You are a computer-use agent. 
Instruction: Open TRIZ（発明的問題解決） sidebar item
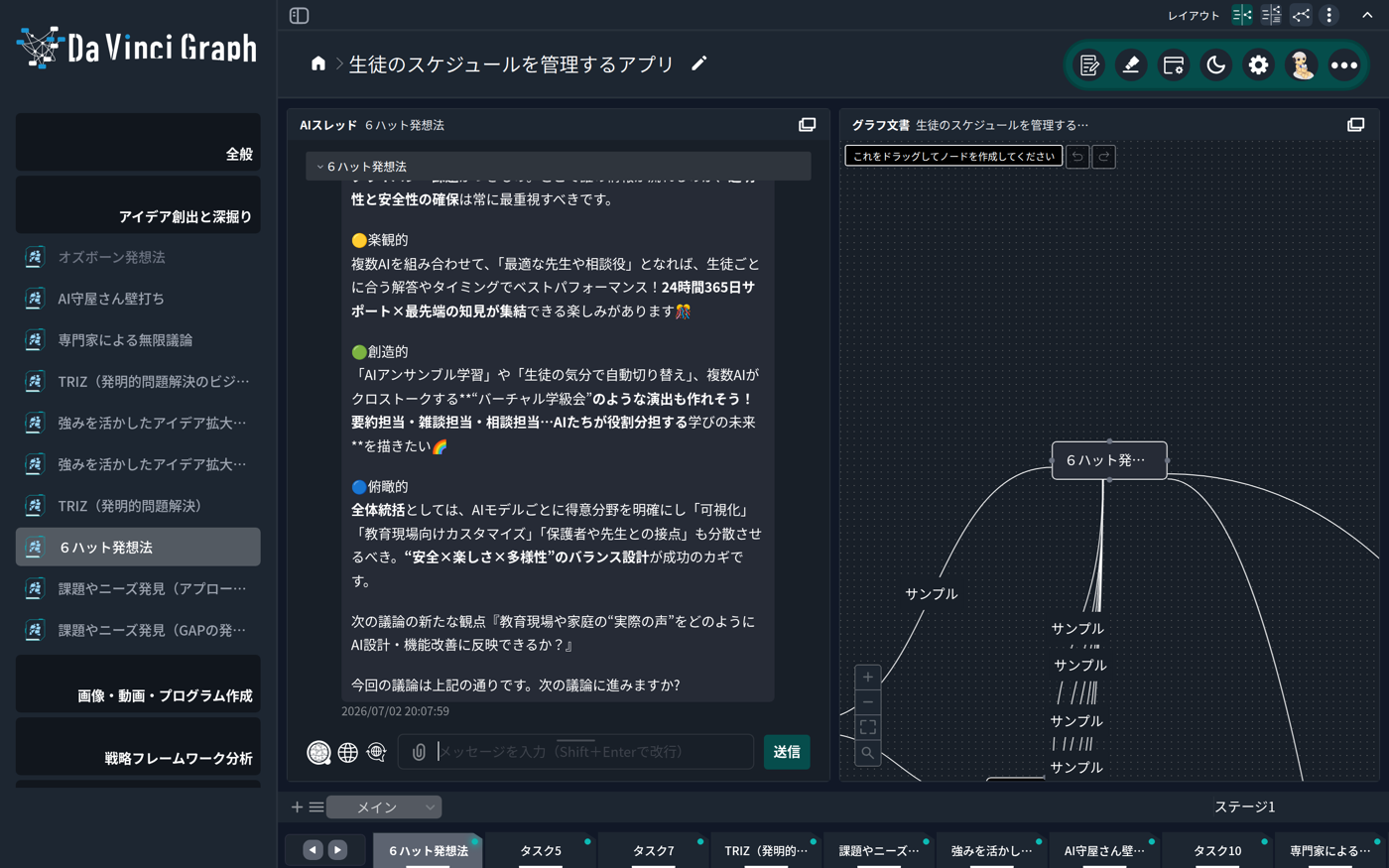[138, 506]
